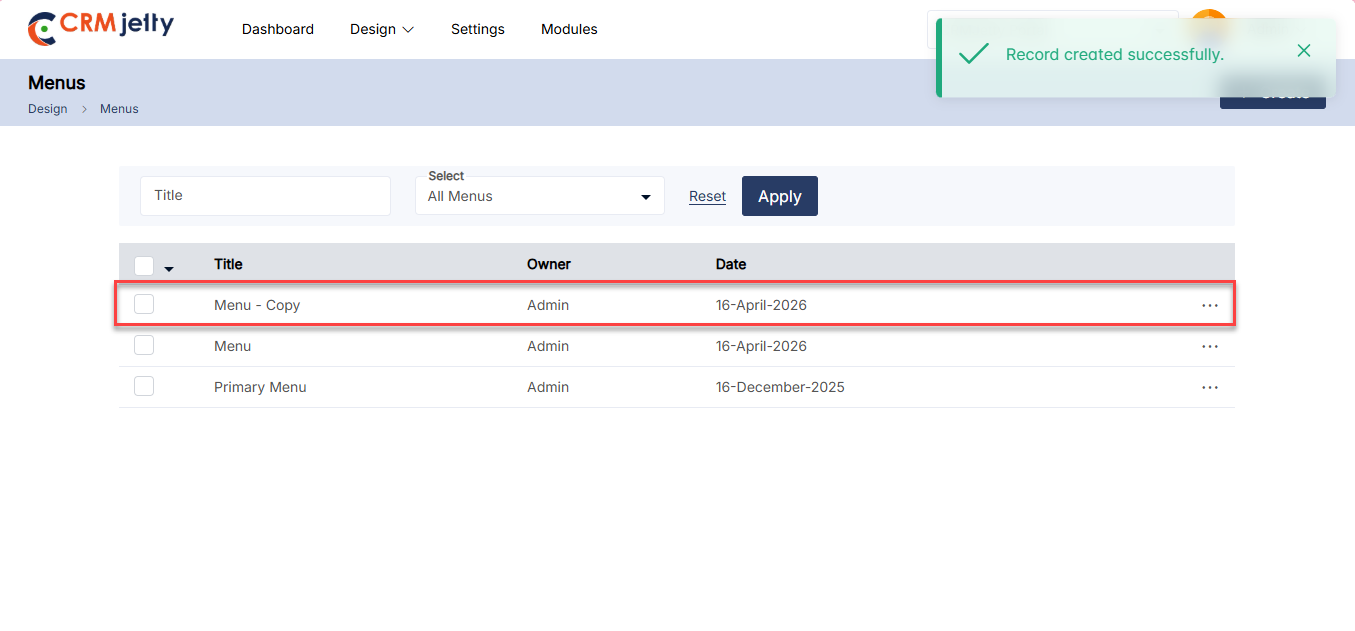Click the green checkmark success icon
This screenshot has height=631, width=1355.
[x=973, y=54]
